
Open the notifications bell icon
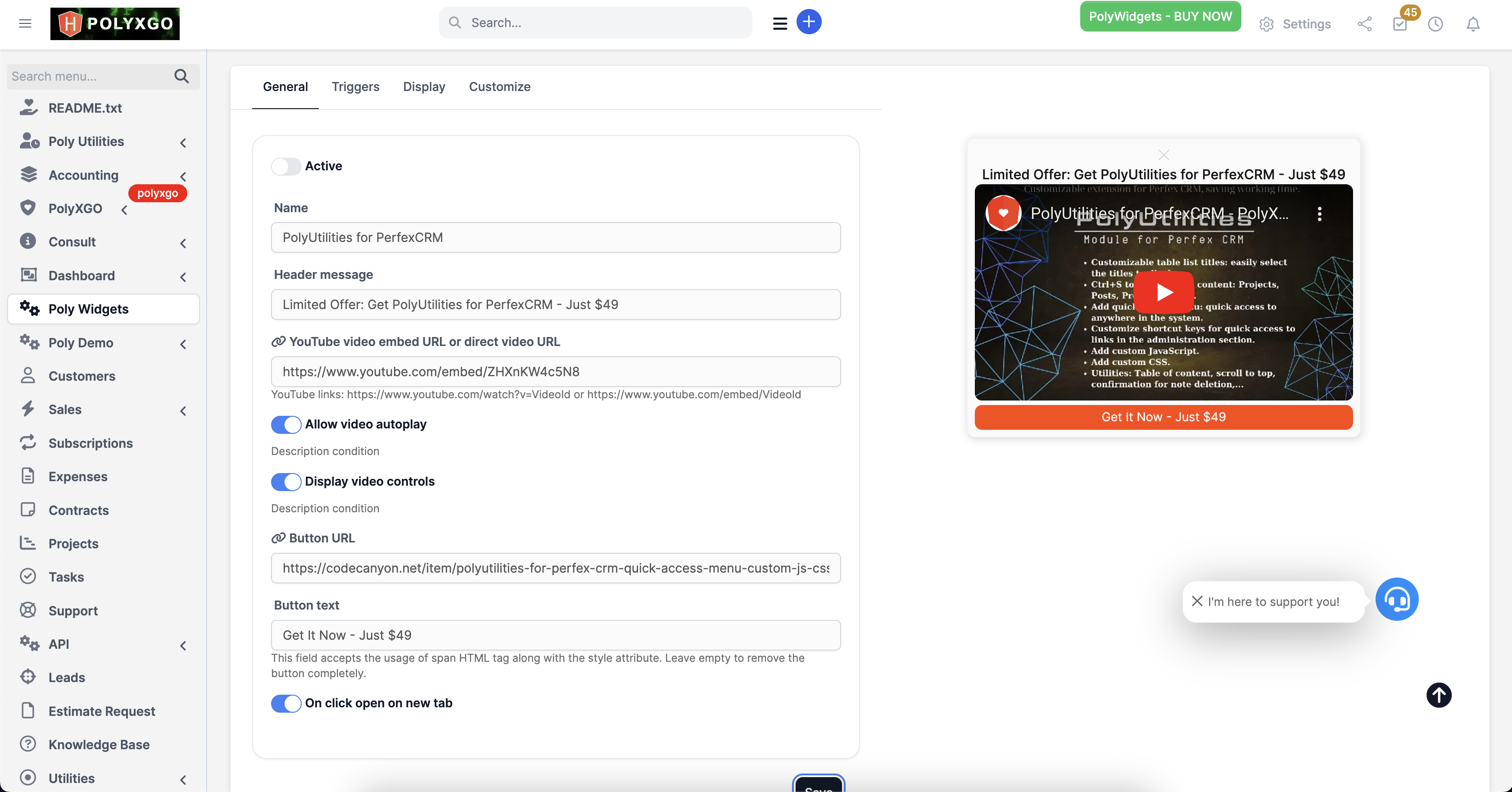(x=1473, y=24)
